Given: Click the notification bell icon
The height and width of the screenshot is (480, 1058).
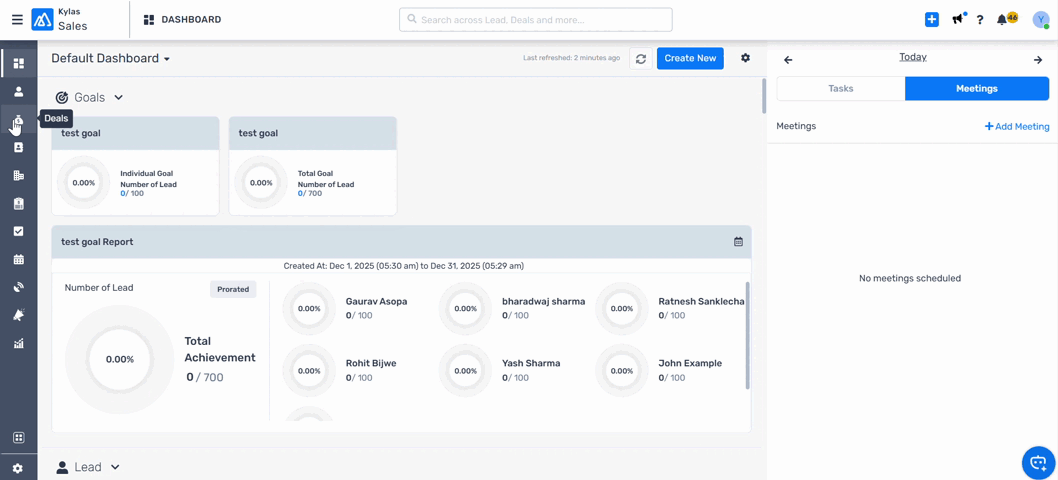Looking at the screenshot, I should (1002, 20).
